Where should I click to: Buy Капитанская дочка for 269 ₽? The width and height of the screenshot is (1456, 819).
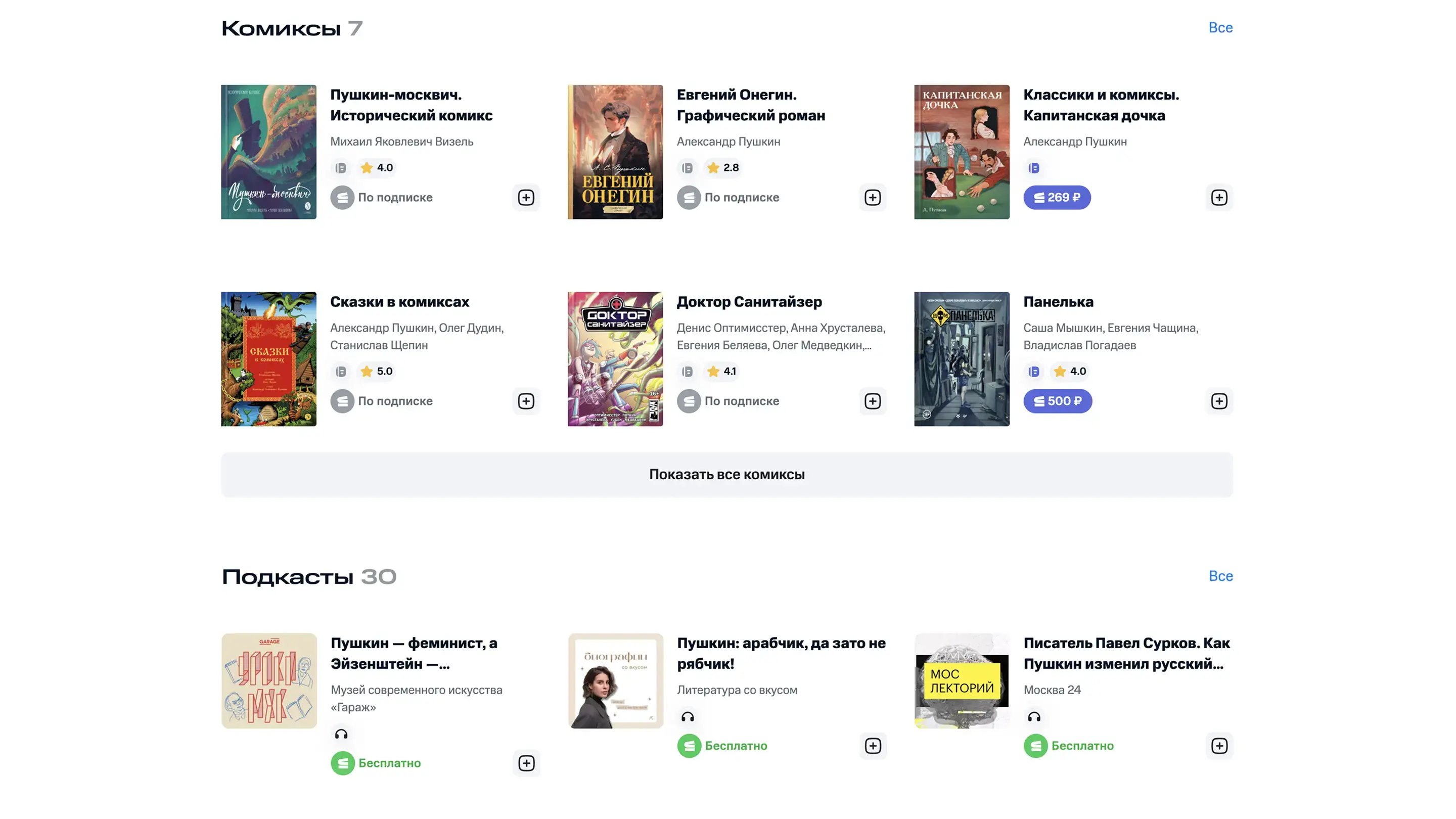[x=1057, y=197]
